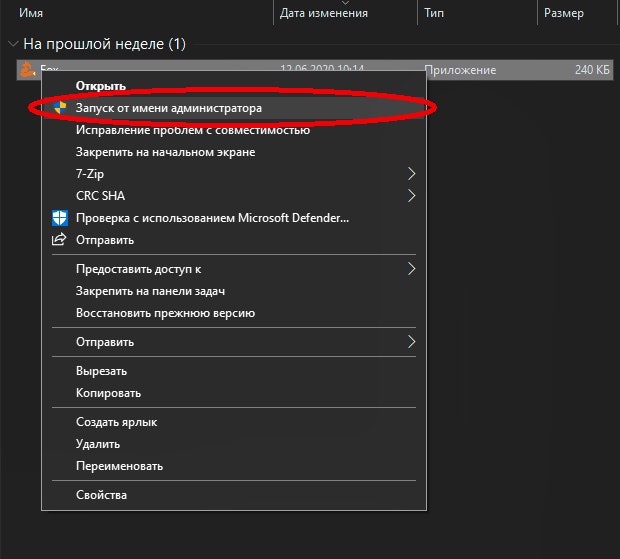Choose Закрепить на панели задач
The height and width of the screenshot is (559, 620).
tap(234, 291)
